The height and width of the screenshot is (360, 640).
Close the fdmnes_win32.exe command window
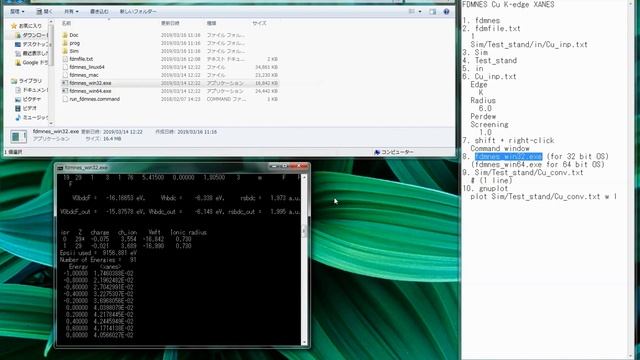pos(299,166)
